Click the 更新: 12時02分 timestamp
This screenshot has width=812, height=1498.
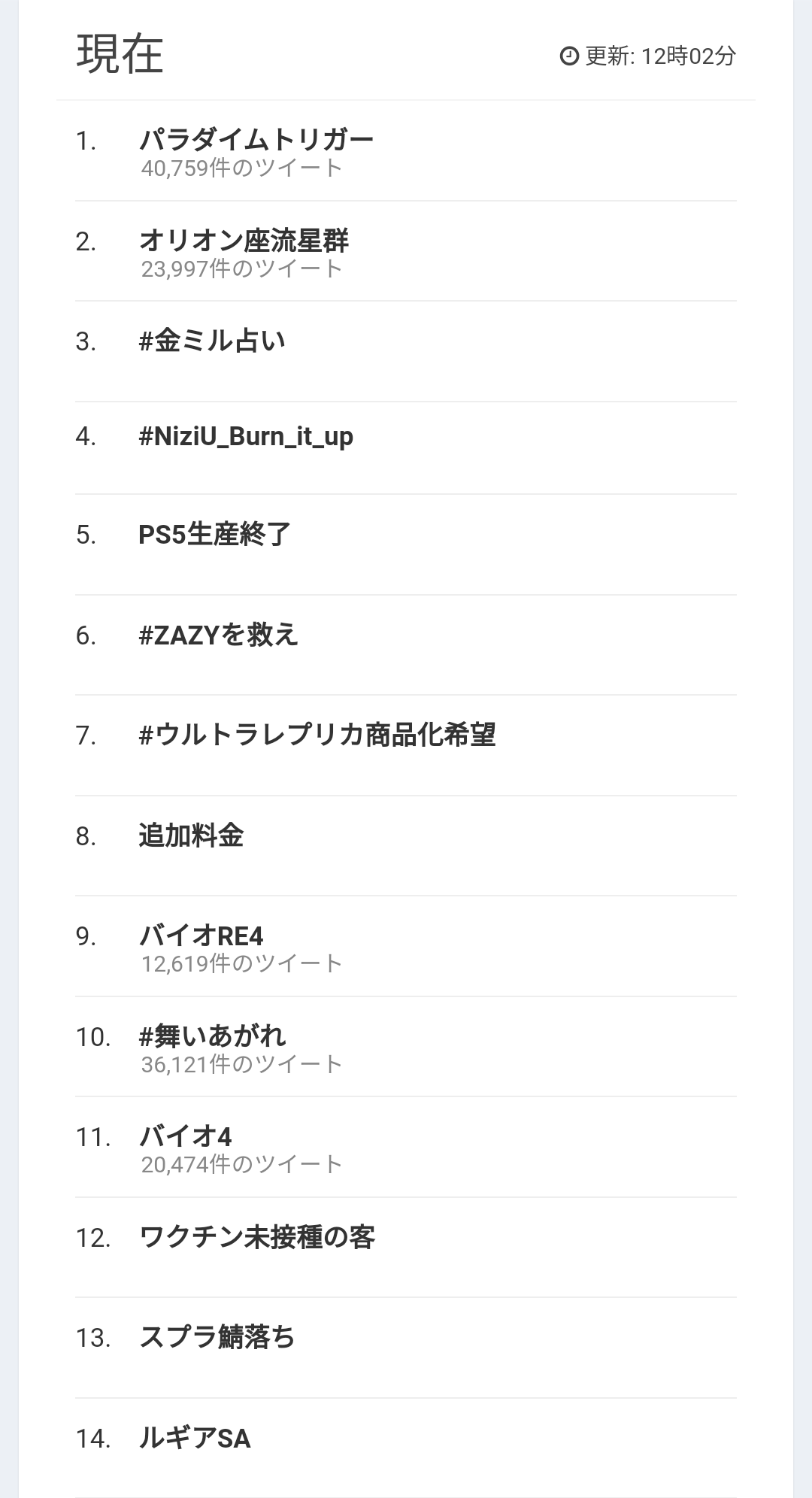[660, 56]
